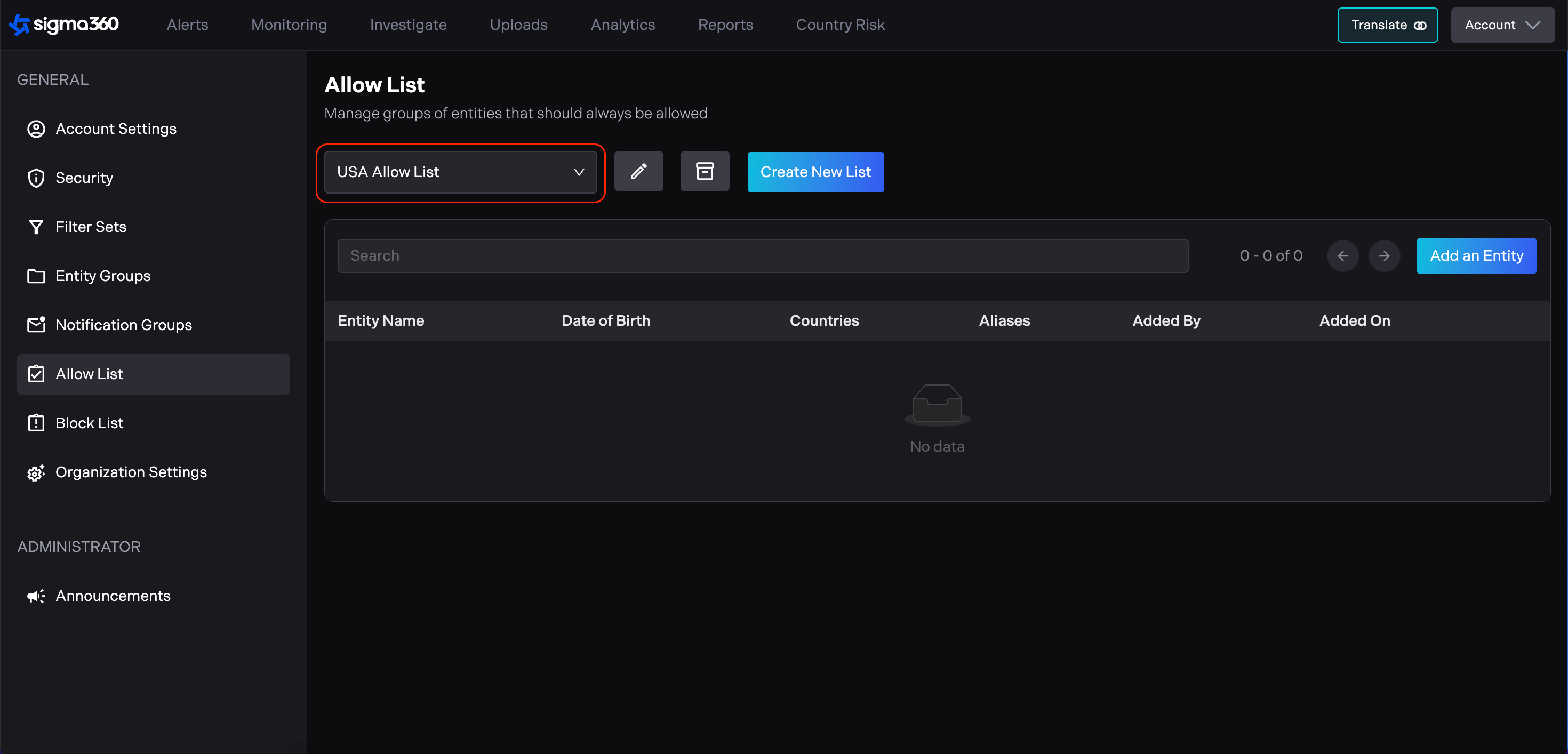The width and height of the screenshot is (1568, 754).
Task: Click Add an Entity button
Action: (1476, 256)
